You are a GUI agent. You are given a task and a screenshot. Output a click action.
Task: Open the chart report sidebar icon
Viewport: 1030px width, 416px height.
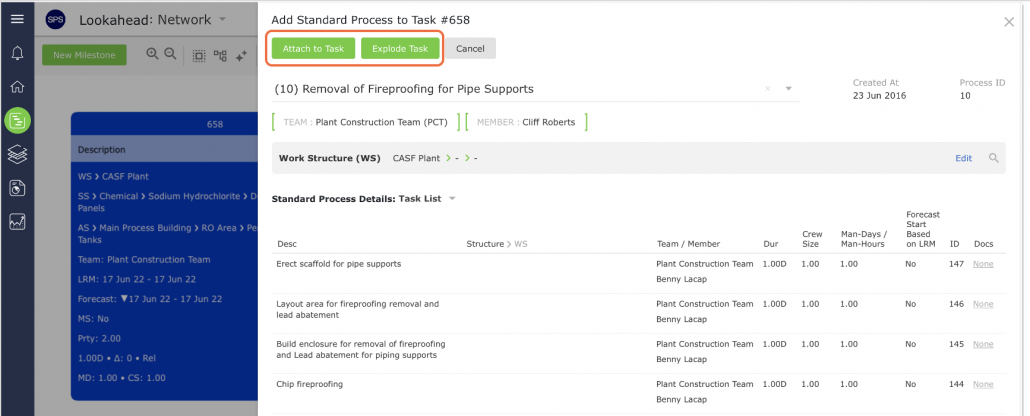17,222
